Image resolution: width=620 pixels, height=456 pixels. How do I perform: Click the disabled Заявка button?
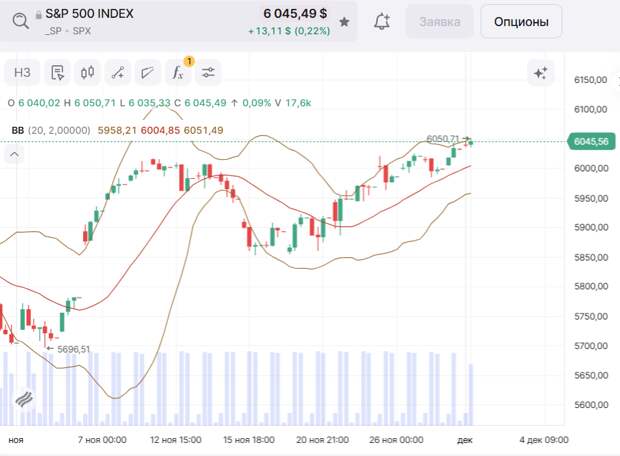(x=439, y=22)
